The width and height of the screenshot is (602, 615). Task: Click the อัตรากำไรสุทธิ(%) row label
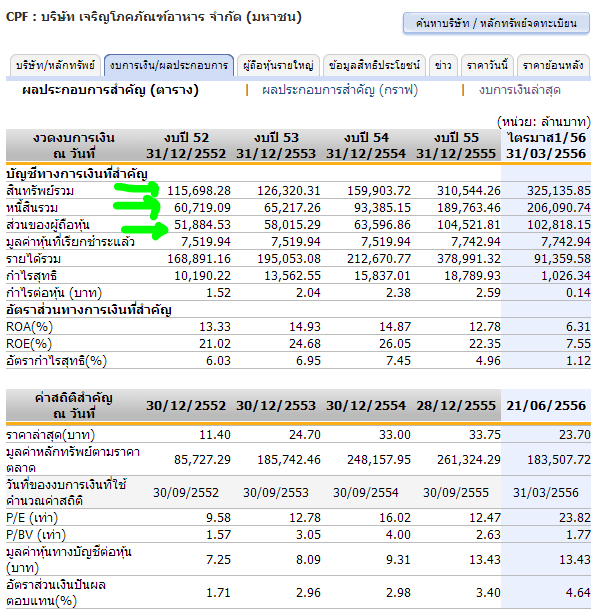56,361
